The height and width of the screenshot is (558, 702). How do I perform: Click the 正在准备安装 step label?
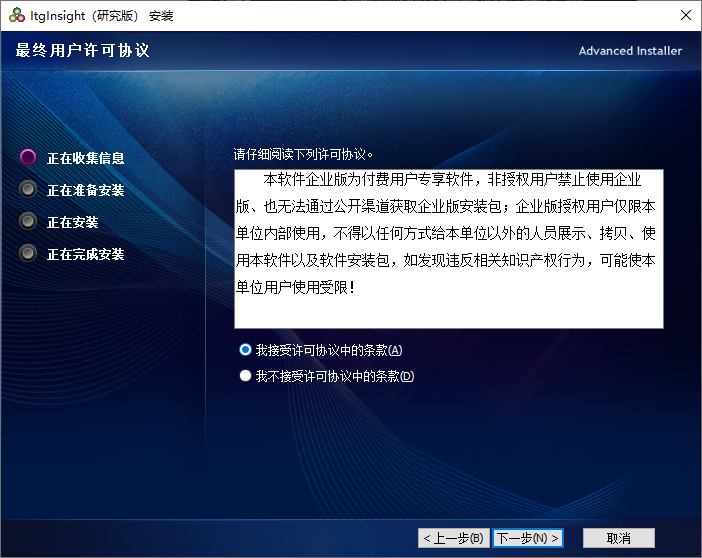pyautogui.click(x=86, y=190)
